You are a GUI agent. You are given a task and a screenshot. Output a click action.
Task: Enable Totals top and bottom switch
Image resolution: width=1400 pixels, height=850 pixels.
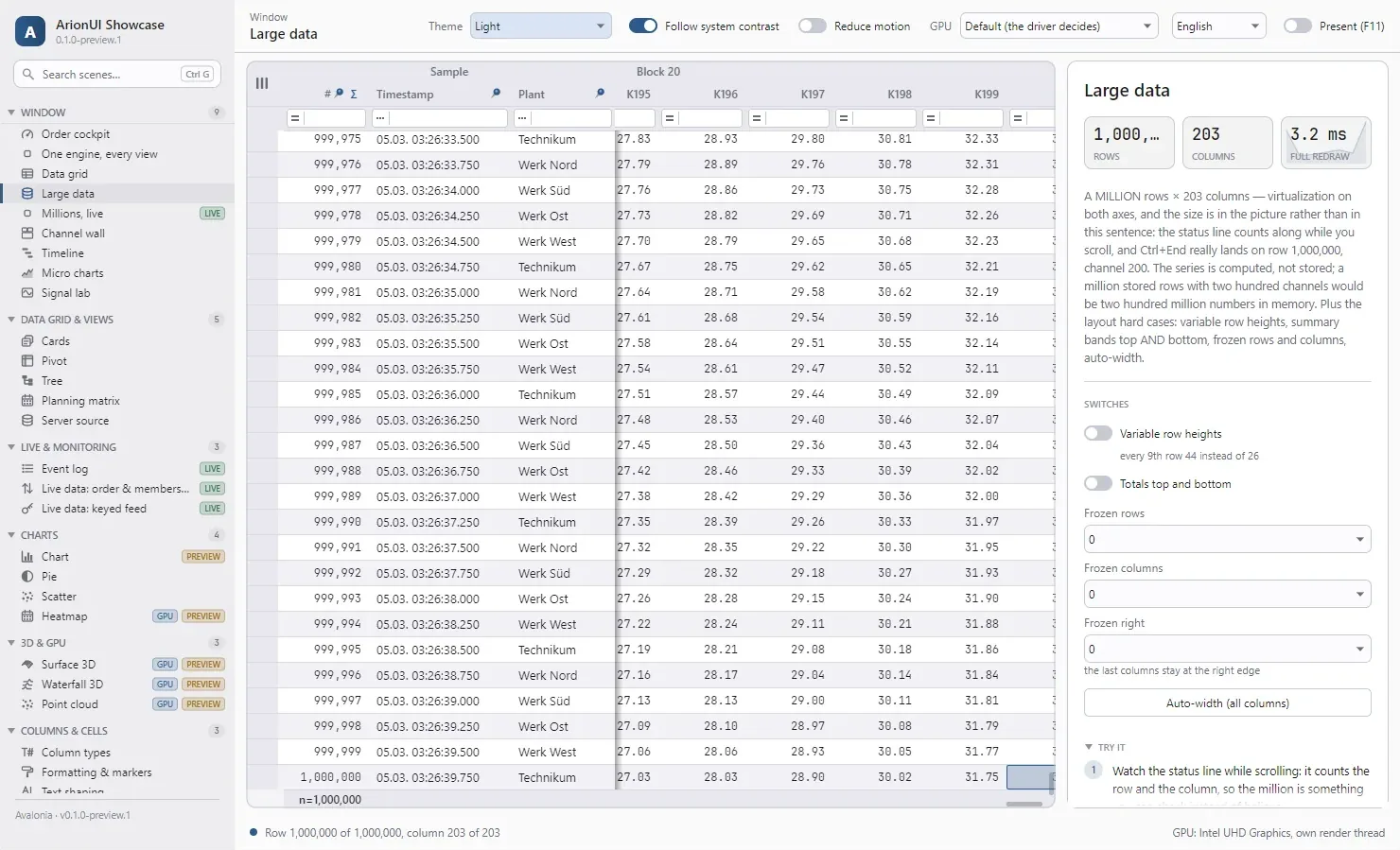tap(1098, 484)
